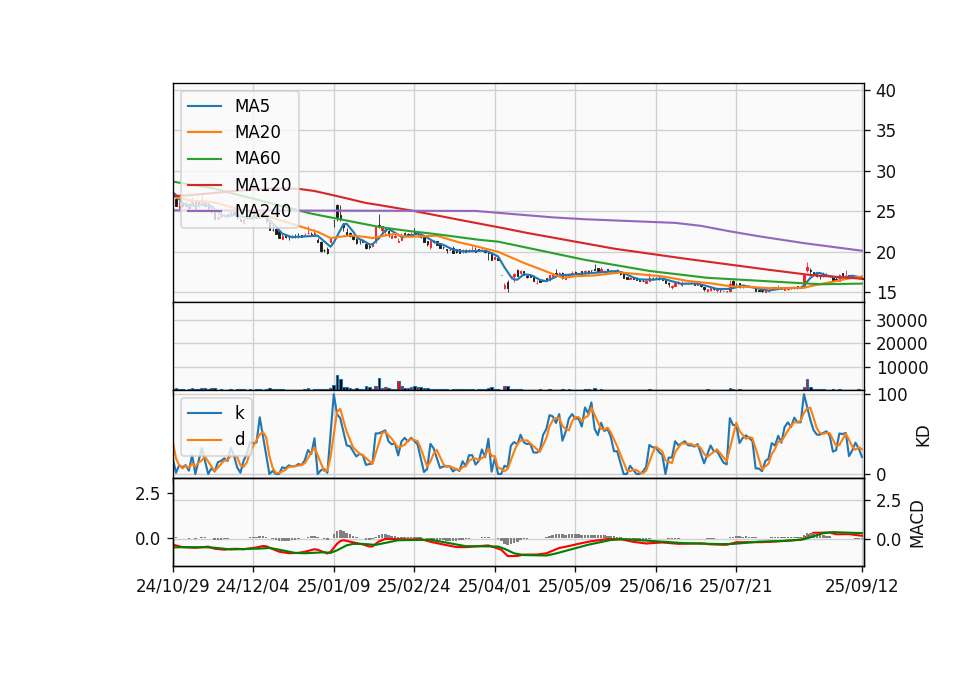Click the price axis value 20
This screenshot has height=690, width=960.
886,253
